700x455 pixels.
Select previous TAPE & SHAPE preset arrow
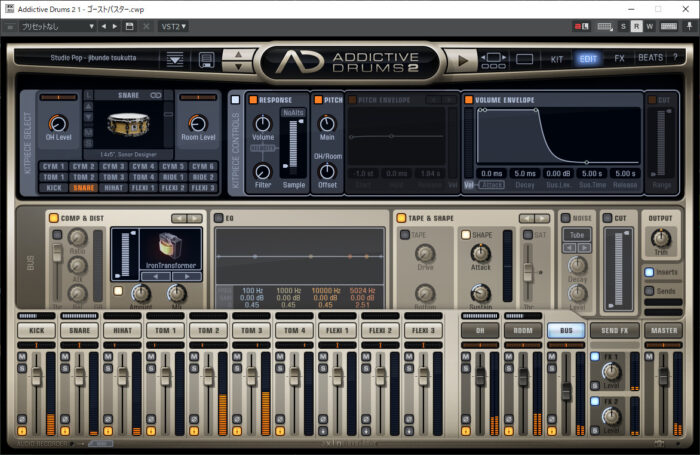point(527,218)
